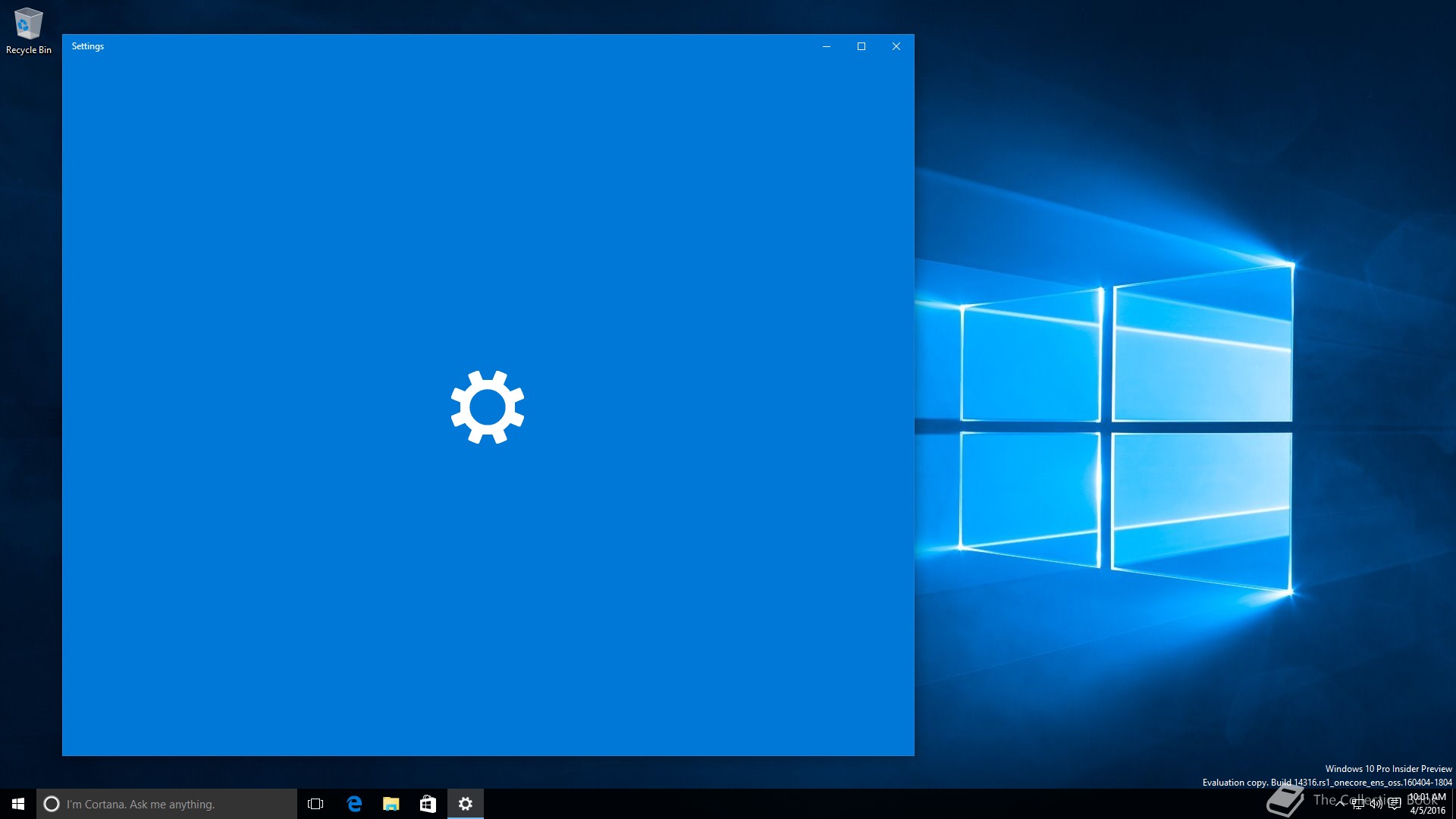Launch Microsoft Edge from taskbar

click(x=354, y=804)
